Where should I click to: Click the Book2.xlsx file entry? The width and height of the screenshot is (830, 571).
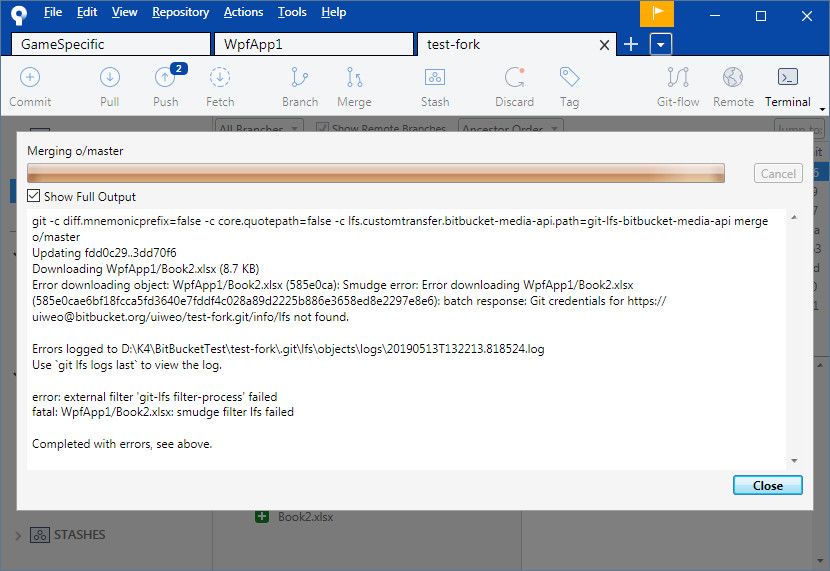pos(305,517)
